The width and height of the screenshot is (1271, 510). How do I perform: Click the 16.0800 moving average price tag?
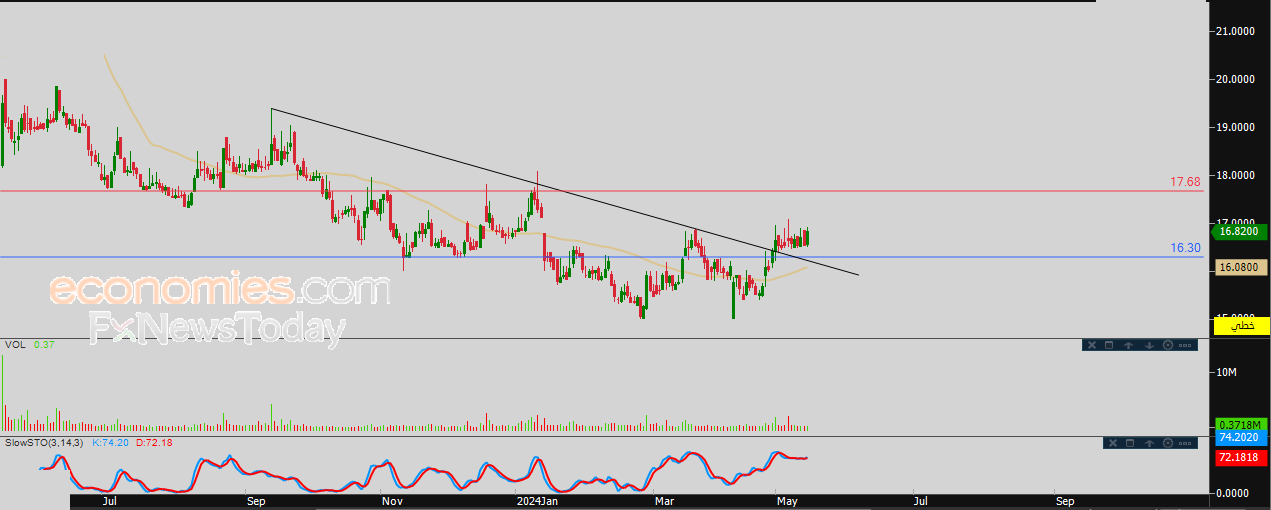[1241, 267]
